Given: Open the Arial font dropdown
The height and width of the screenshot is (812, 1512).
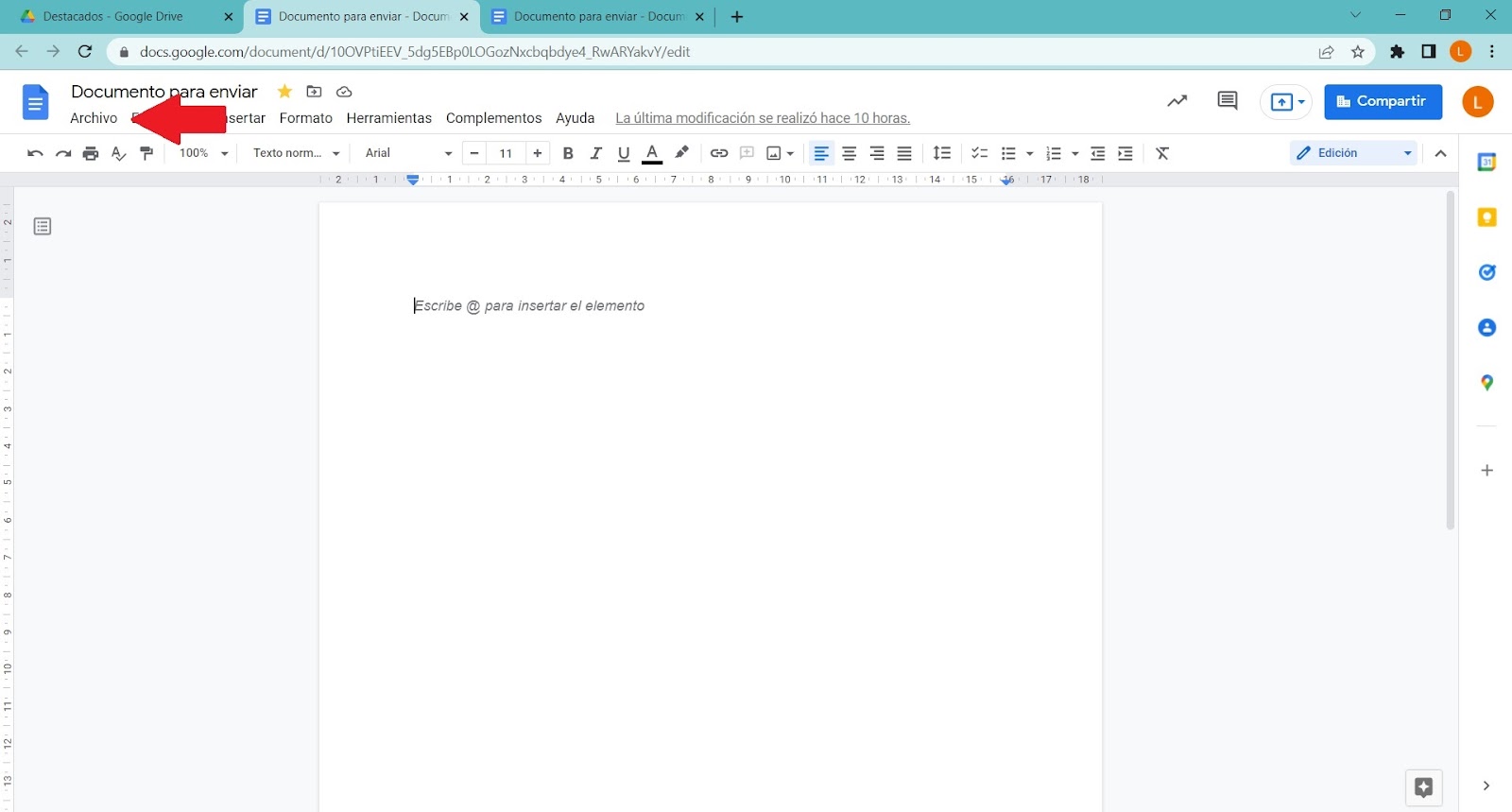Looking at the screenshot, I should pos(408,153).
